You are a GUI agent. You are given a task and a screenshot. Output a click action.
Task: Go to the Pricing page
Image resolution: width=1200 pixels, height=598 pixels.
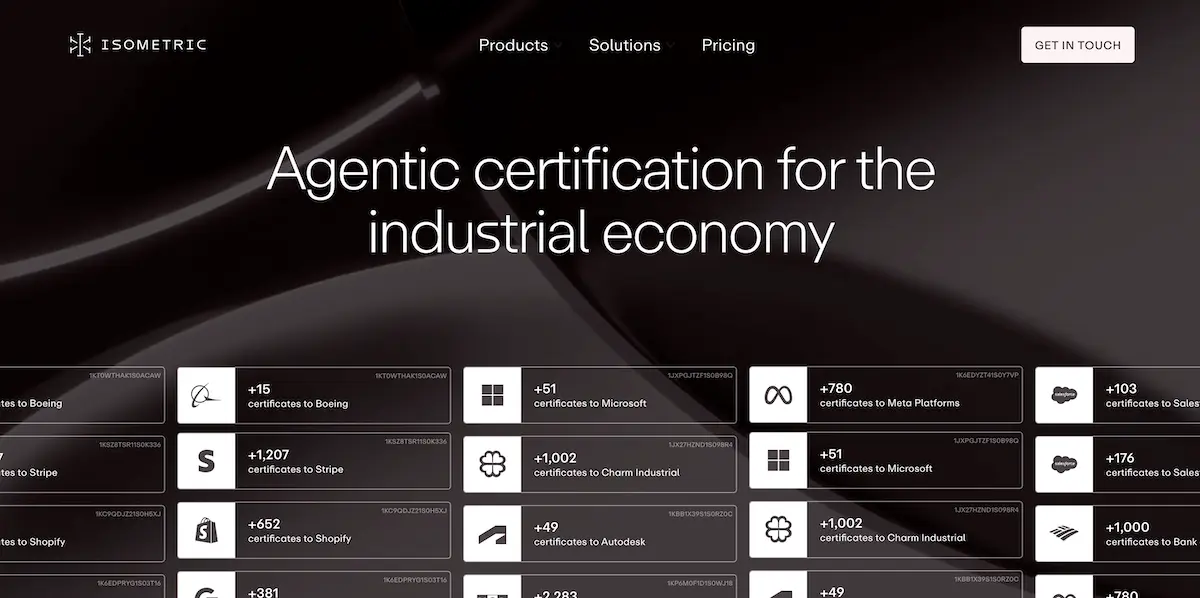728,45
